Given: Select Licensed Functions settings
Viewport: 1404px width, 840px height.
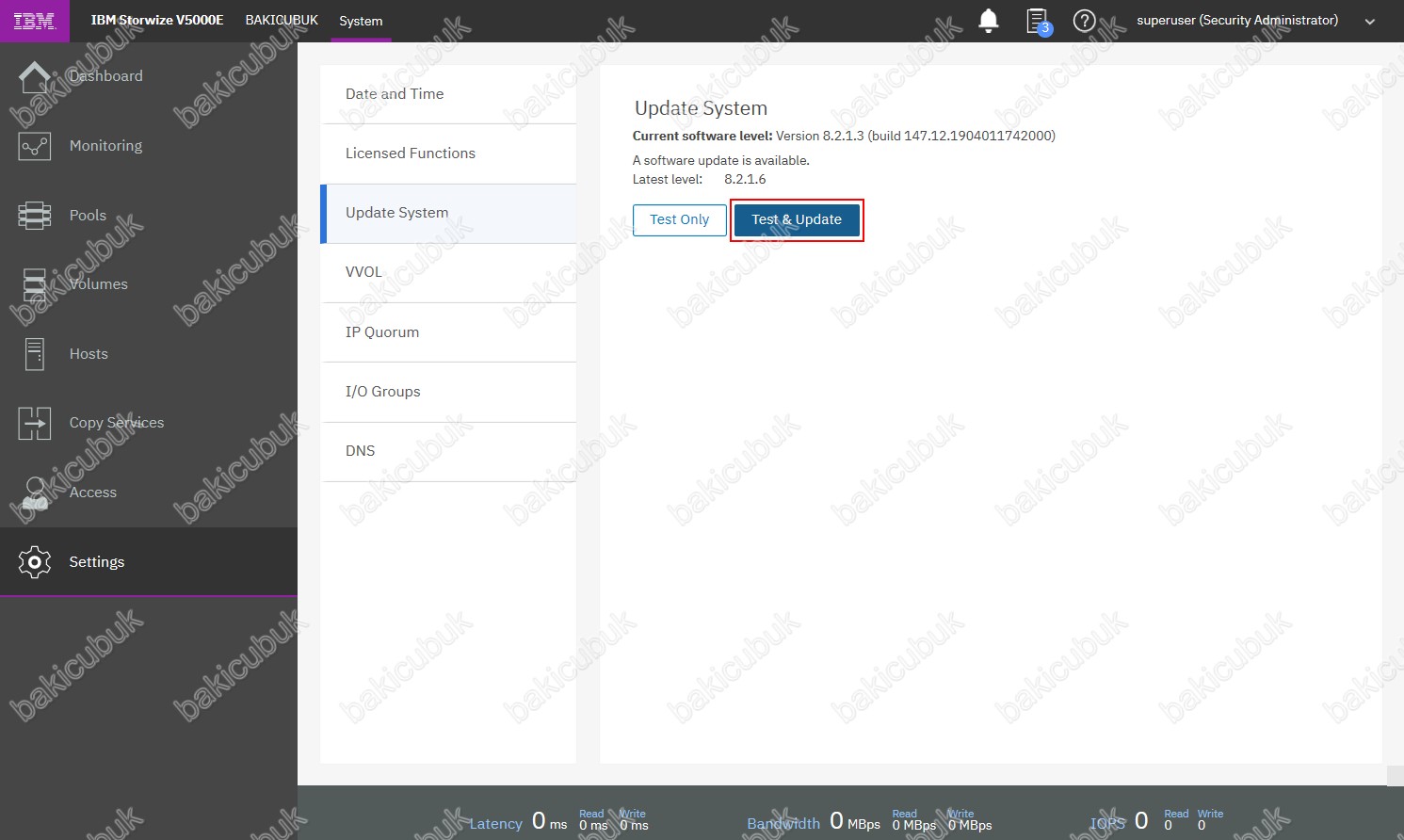Looking at the screenshot, I should click(x=448, y=153).
